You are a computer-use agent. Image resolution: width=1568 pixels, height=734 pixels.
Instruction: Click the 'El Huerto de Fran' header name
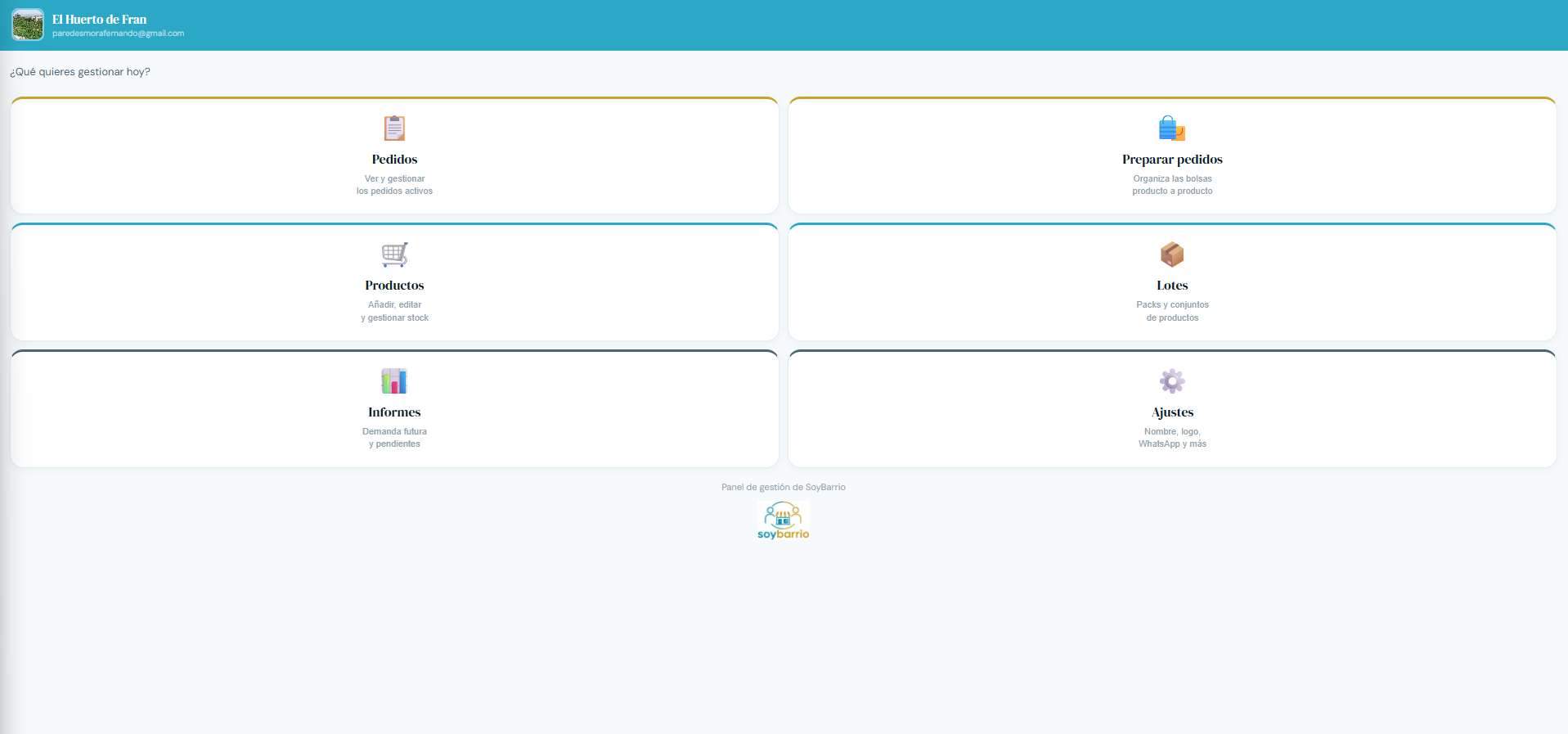pos(100,20)
